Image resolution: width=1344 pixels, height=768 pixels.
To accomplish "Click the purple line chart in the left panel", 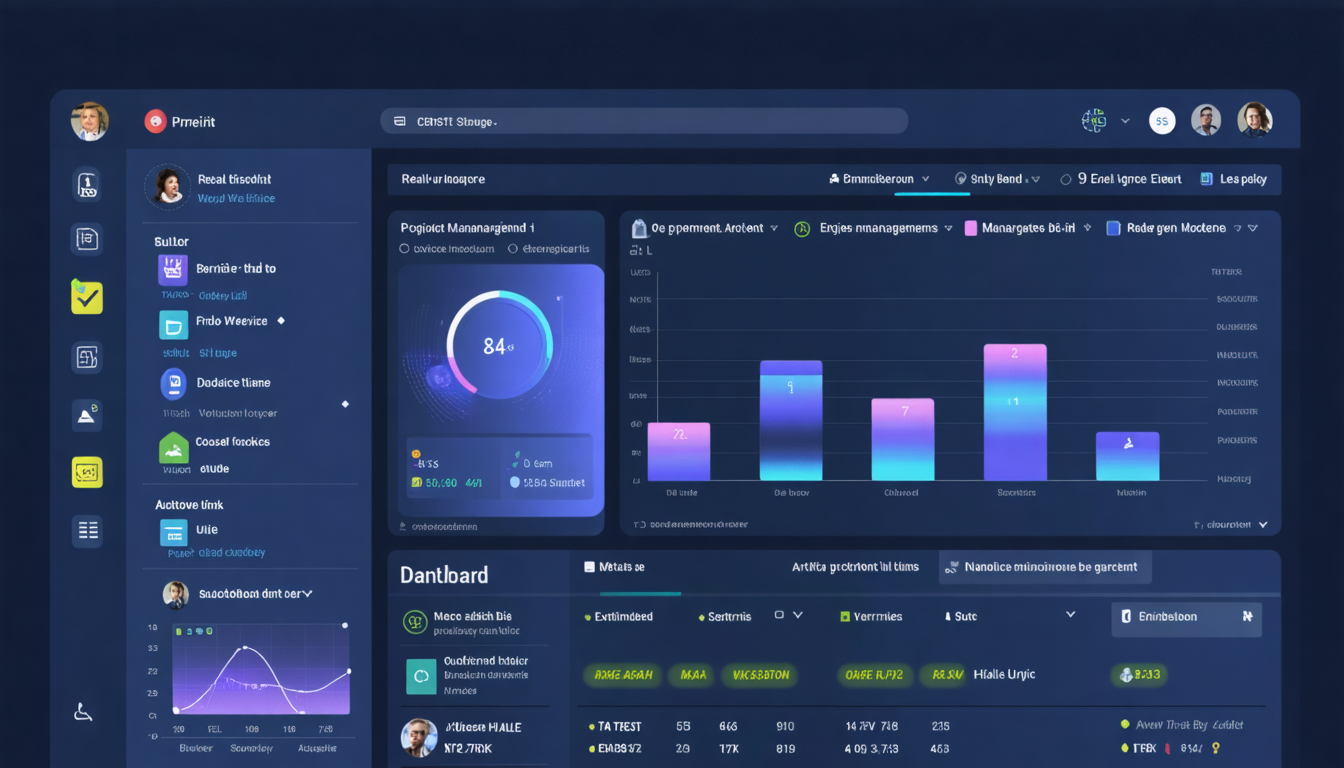I will coord(262,669).
